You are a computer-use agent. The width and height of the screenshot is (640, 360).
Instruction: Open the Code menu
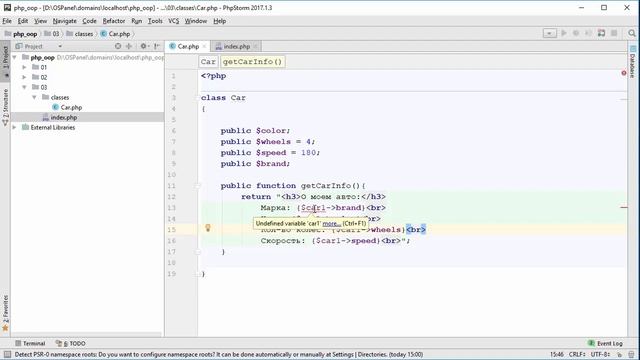[89, 21]
